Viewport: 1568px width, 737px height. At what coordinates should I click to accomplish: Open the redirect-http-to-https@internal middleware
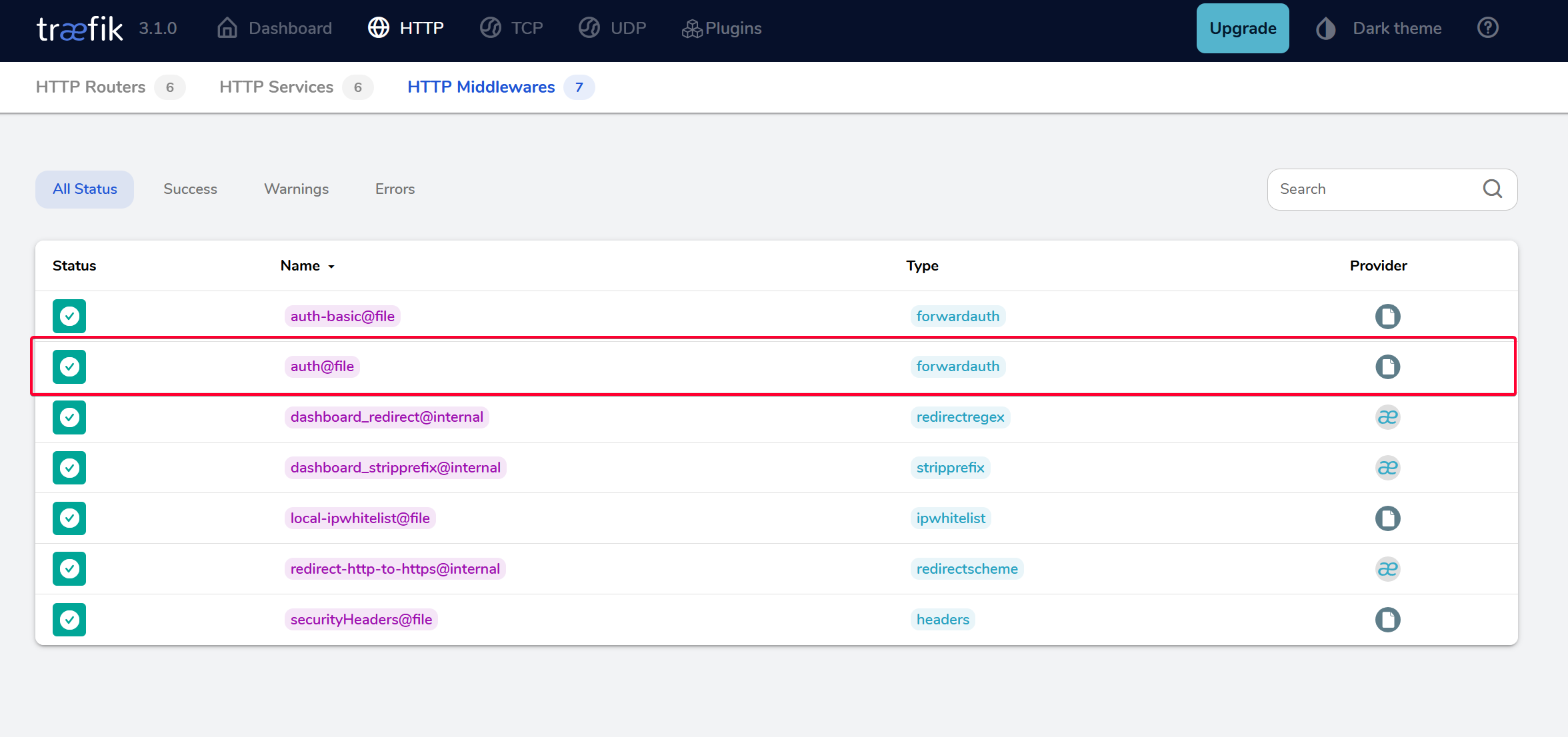click(x=395, y=569)
